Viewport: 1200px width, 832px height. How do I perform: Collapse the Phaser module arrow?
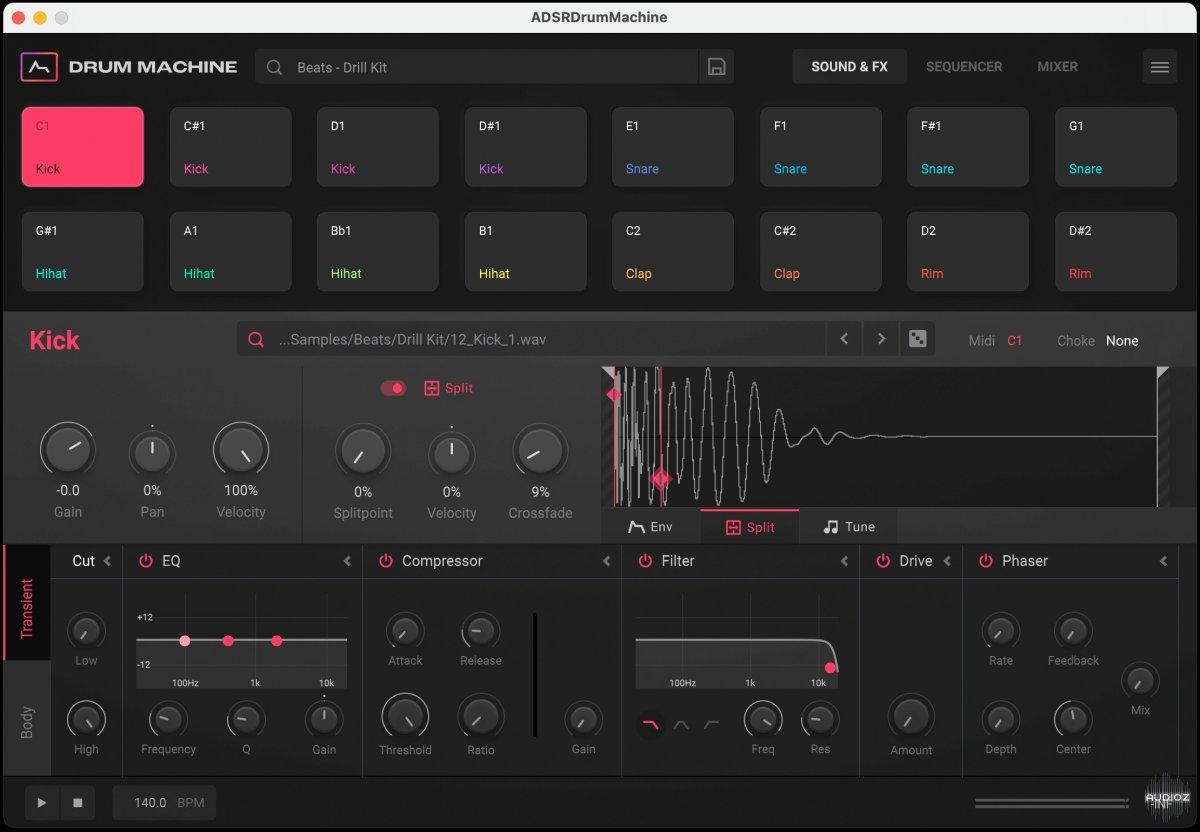point(1163,561)
